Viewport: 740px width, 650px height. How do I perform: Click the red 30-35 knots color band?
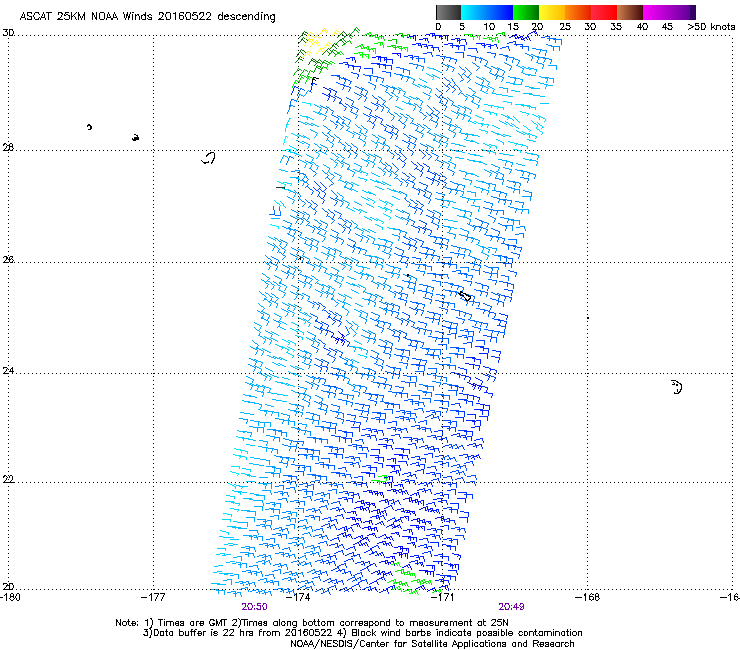click(x=604, y=12)
